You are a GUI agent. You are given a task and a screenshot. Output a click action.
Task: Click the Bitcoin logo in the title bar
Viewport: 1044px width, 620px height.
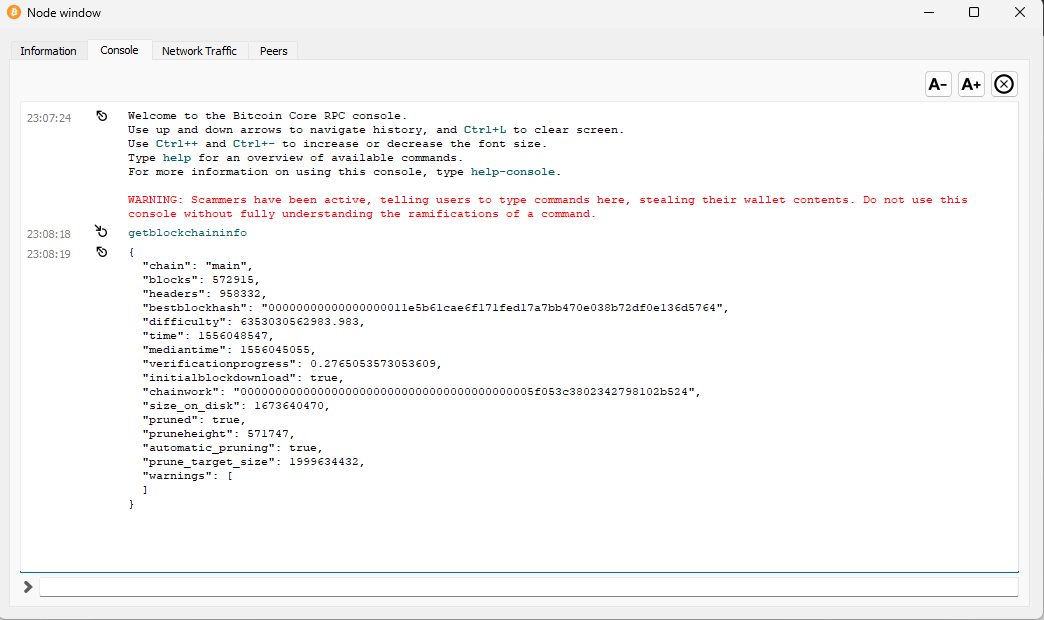point(13,12)
